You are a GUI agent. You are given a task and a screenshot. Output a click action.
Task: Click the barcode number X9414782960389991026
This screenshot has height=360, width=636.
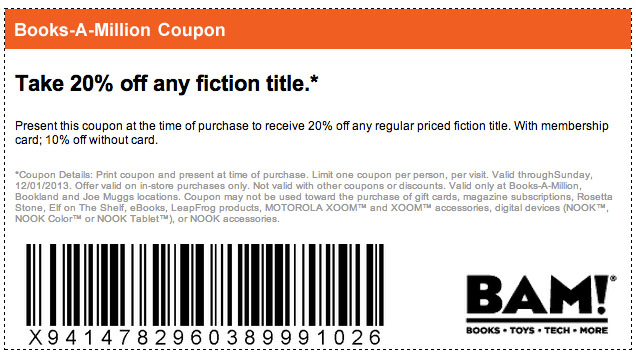(x=205, y=337)
